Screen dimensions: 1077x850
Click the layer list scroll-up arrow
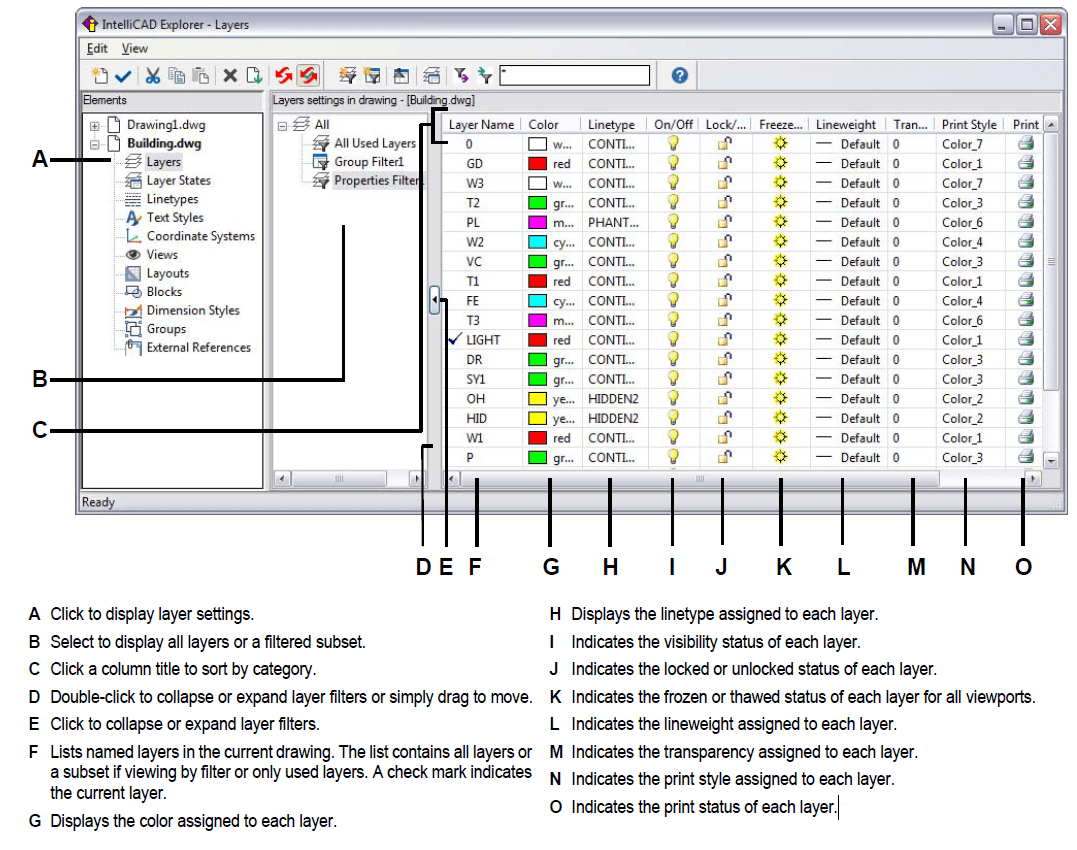click(x=1051, y=124)
